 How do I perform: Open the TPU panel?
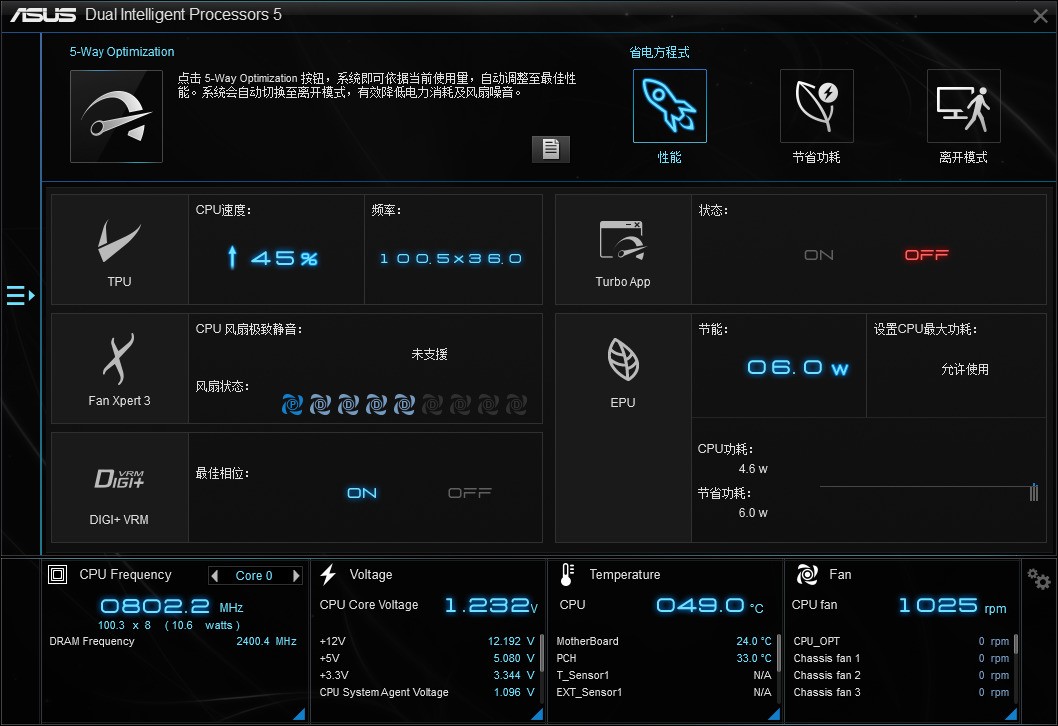(x=119, y=250)
